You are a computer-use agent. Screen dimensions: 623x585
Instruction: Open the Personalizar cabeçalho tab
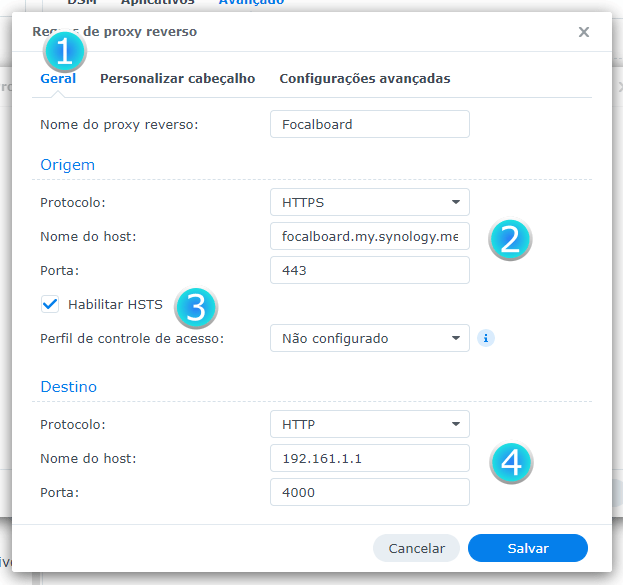177,78
